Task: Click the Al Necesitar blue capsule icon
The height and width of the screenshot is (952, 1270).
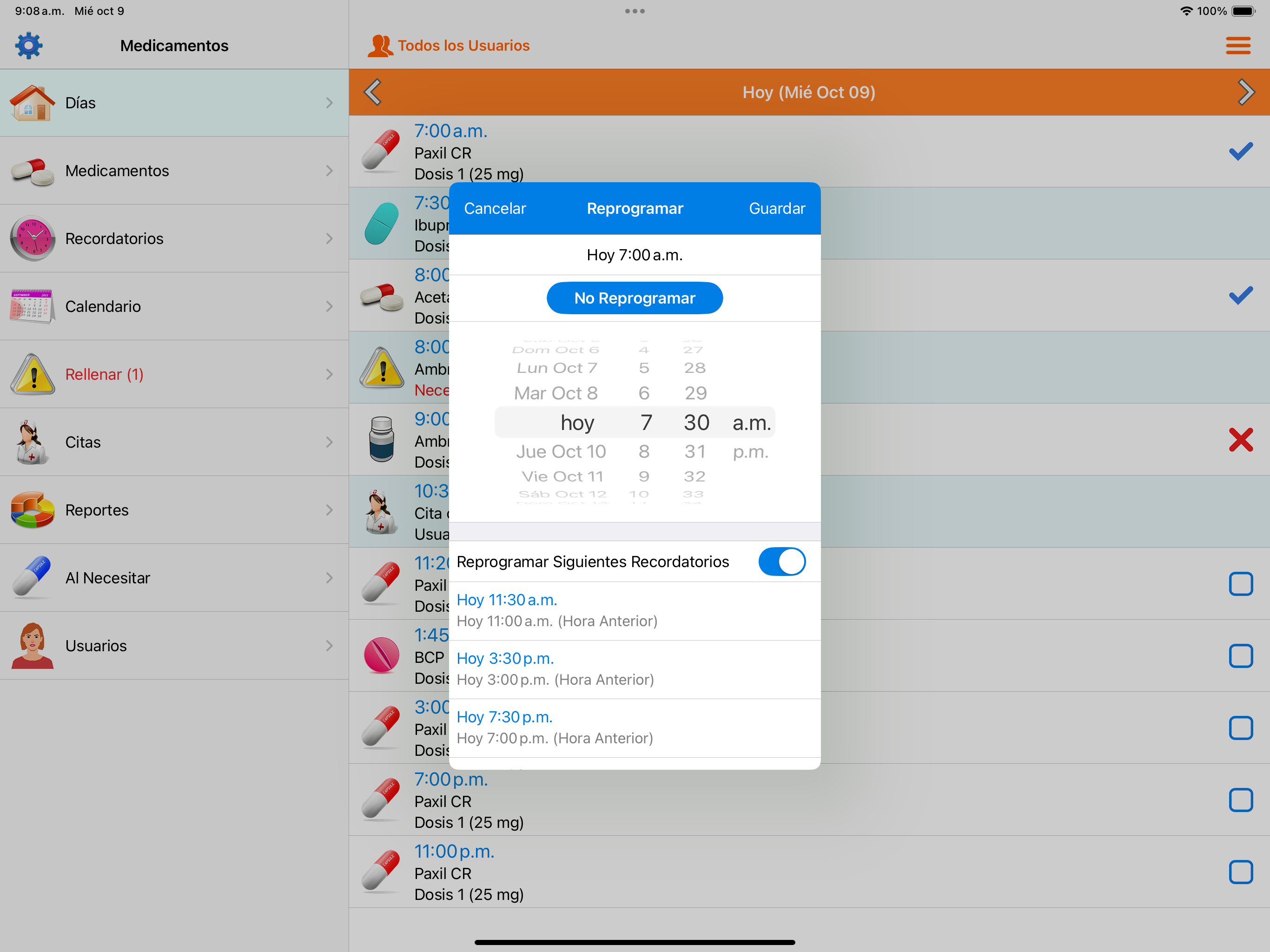Action: (32, 578)
